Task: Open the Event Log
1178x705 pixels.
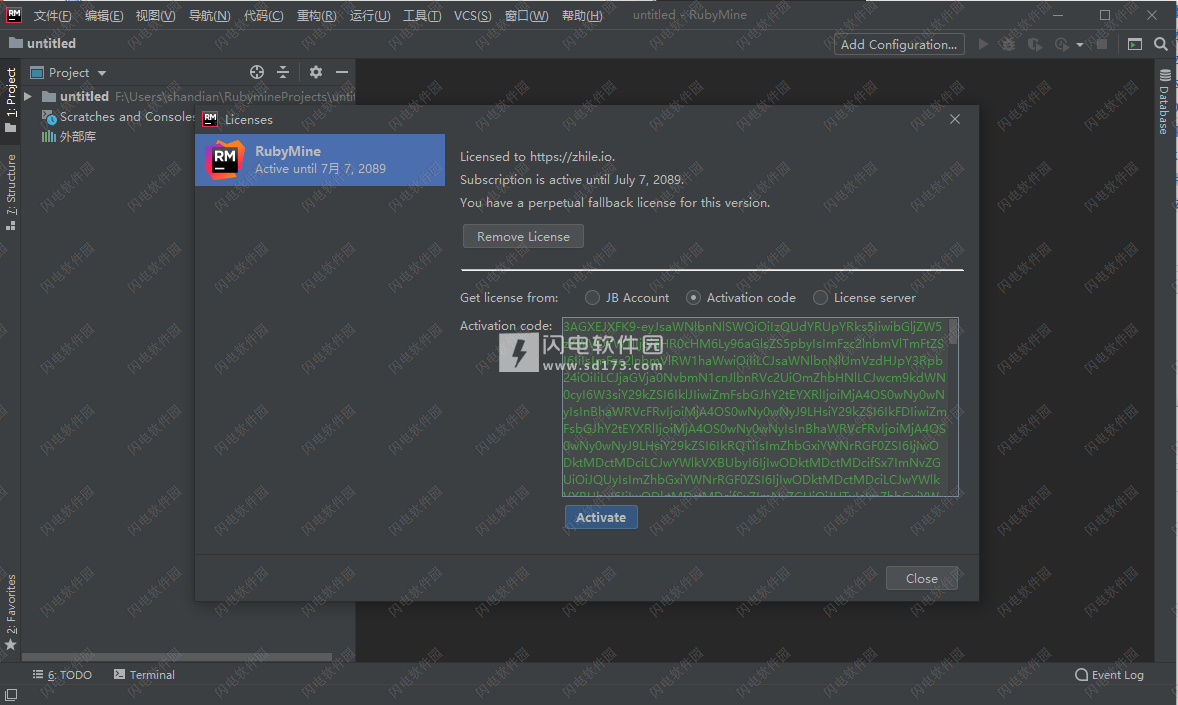Action: [1110, 675]
